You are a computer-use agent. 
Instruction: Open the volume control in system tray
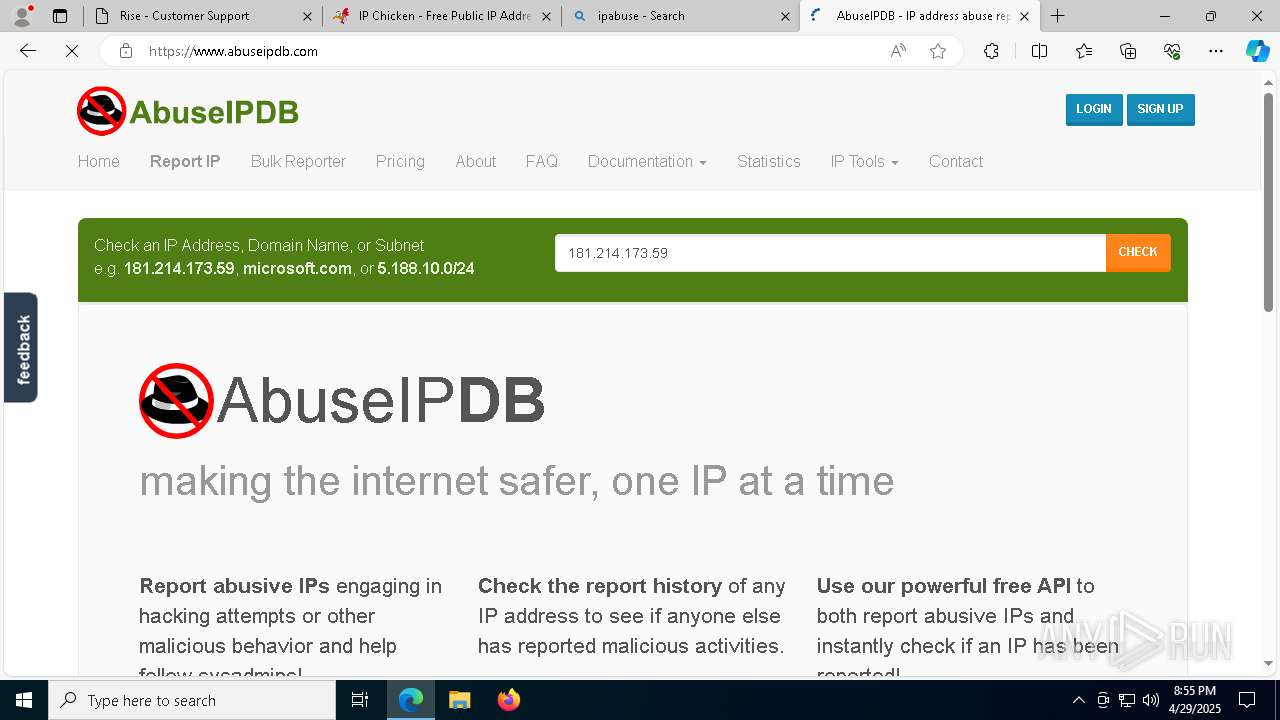1151,700
